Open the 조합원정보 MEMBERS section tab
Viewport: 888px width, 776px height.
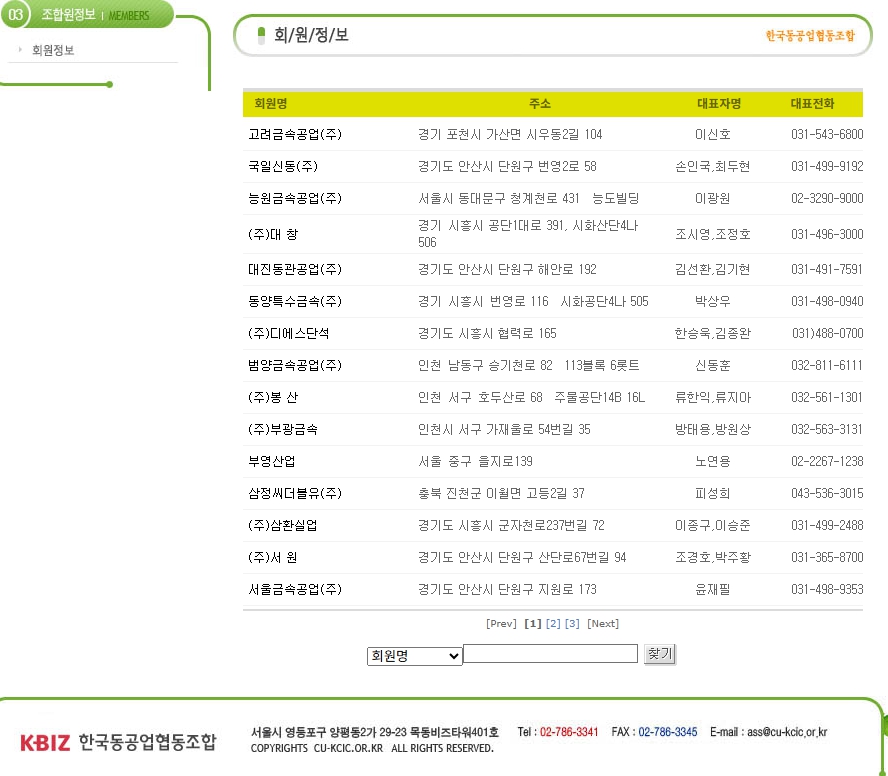pyautogui.click(x=95, y=15)
